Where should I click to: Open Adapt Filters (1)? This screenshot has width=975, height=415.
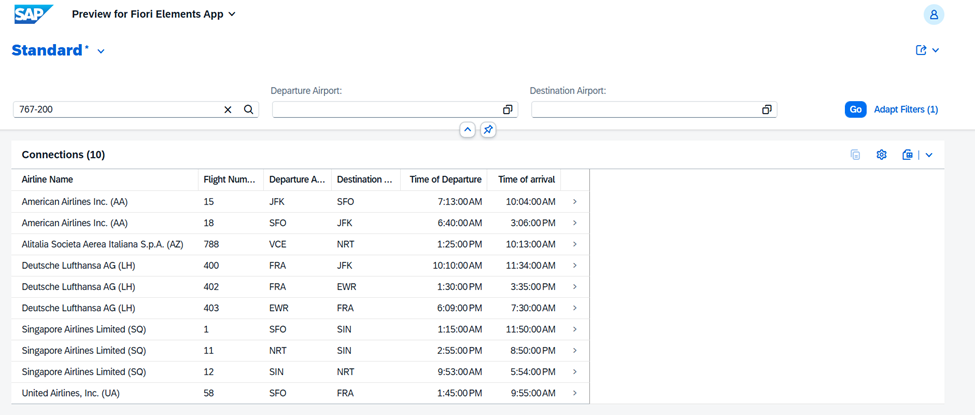[905, 110]
